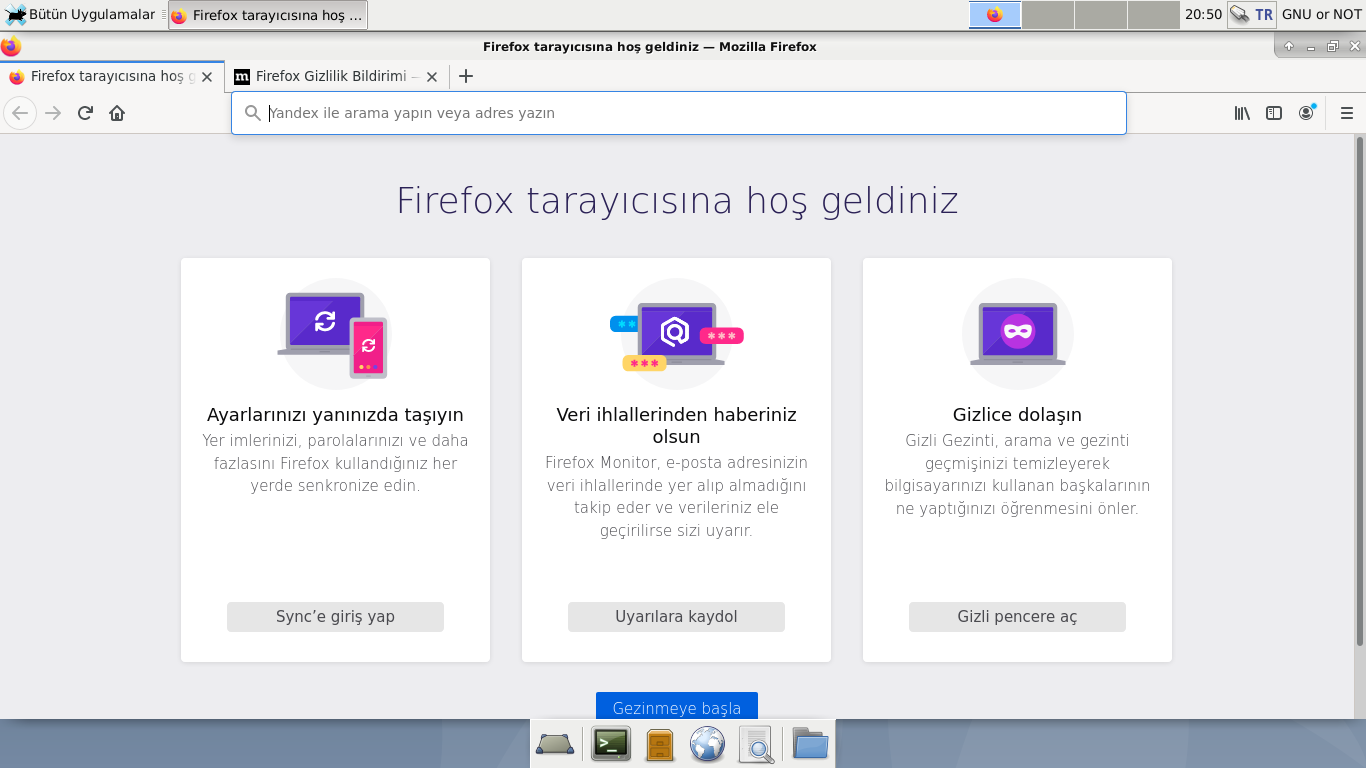Open a private window with "Gizli pencere aç"
The width and height of the screenshot is (1366, 768).
pyautogui.click(x=1017, y=617)
